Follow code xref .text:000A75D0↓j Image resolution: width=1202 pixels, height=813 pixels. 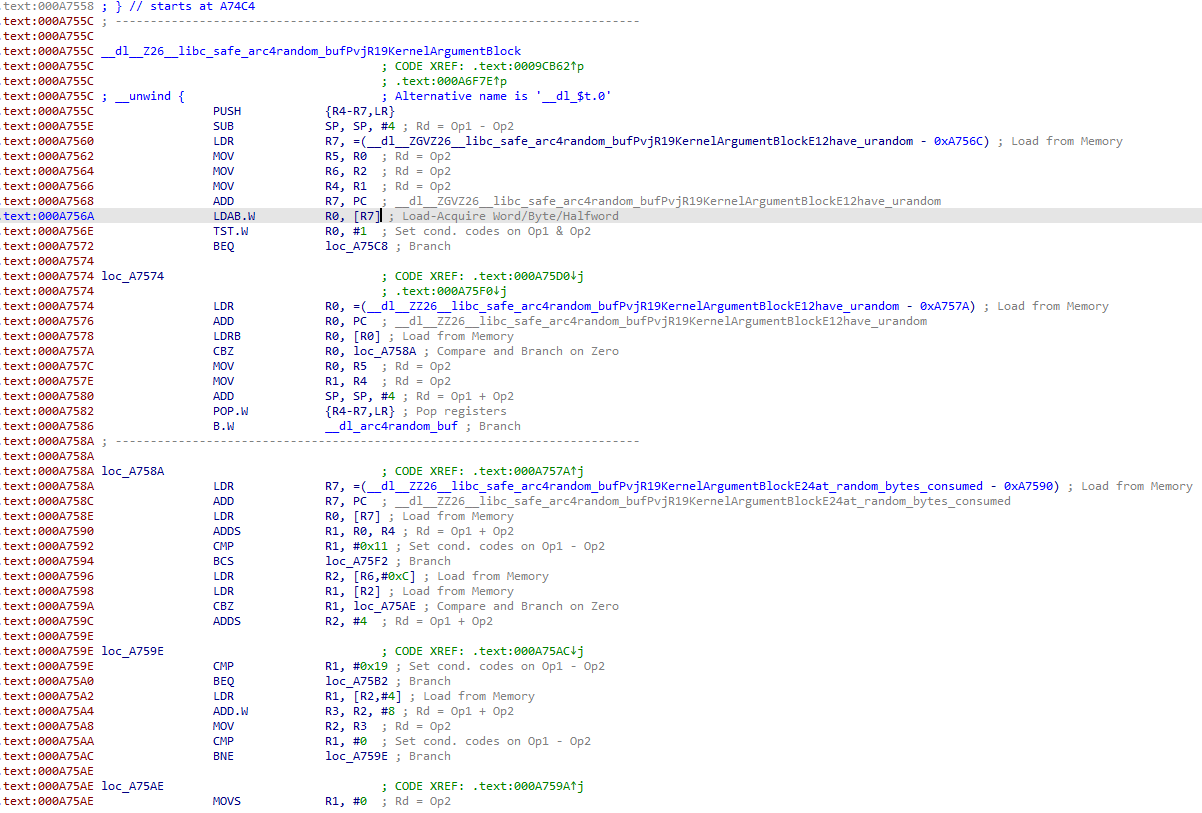pyautogui.click(x=527, y=276)
